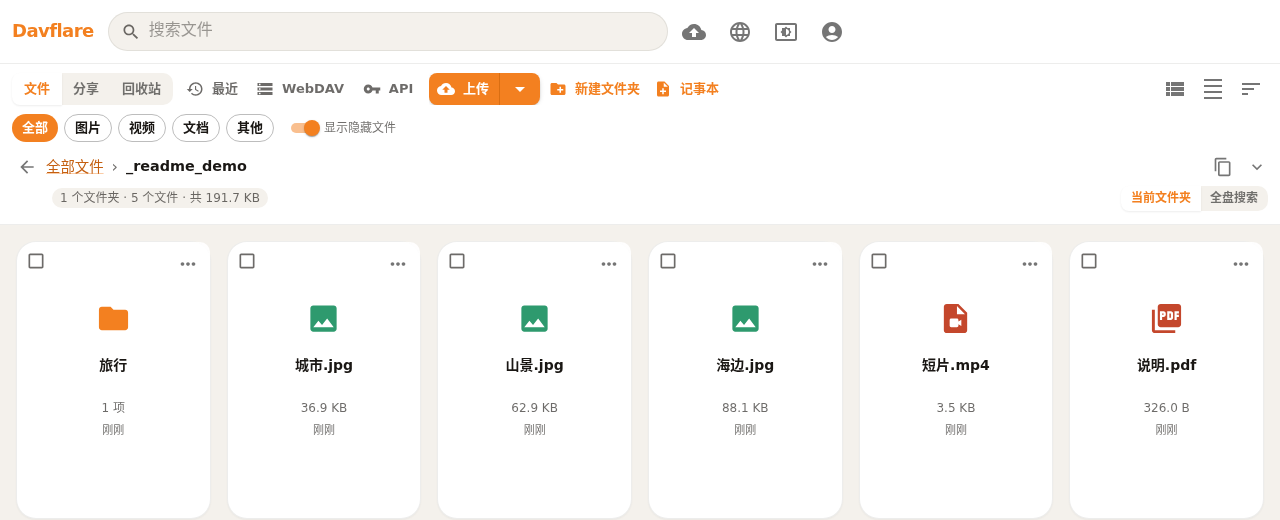Click the folder summary 共 191.7 KB text
Screen dimensions: 1280x520
[x=225, y=198]
